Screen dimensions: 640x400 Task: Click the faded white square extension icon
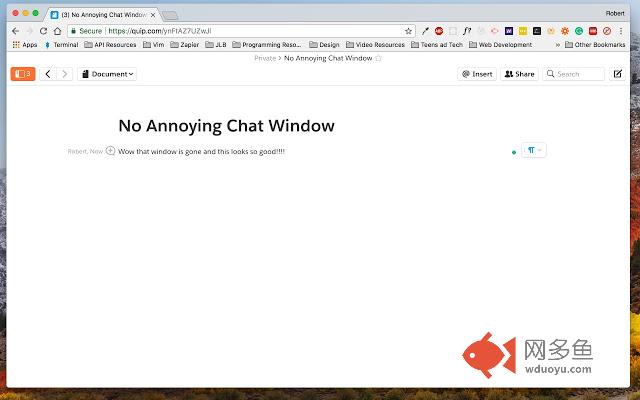pyautogui.click(x=453, y=31)
